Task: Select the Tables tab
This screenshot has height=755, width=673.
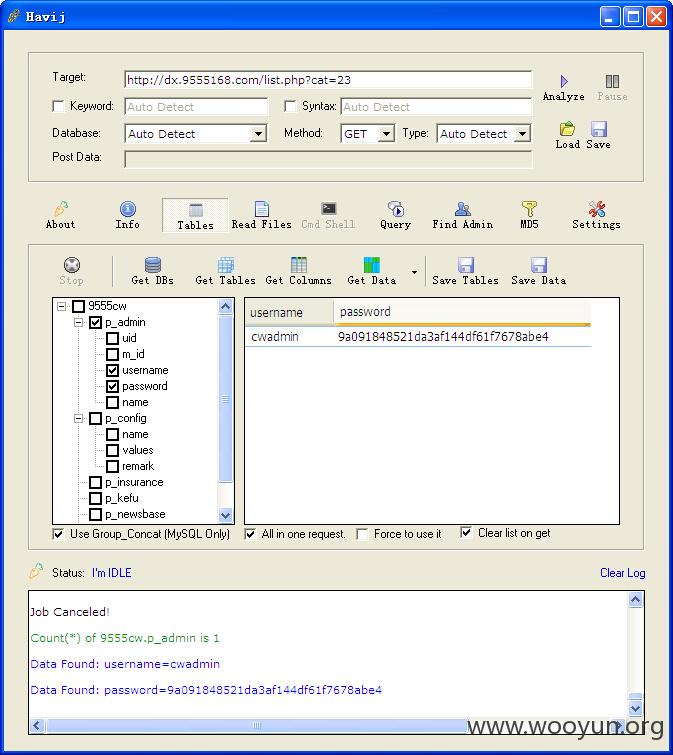Action: pyautogui.click(x=195, y=215)
